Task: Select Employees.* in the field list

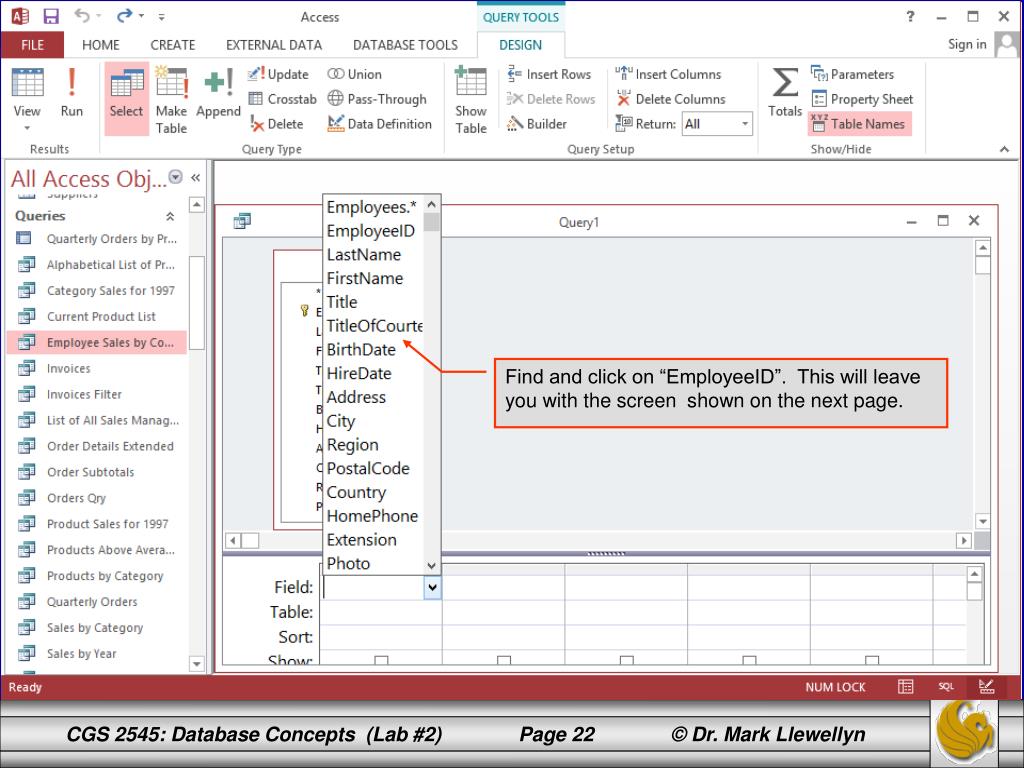Action: (x=371, y=208)
